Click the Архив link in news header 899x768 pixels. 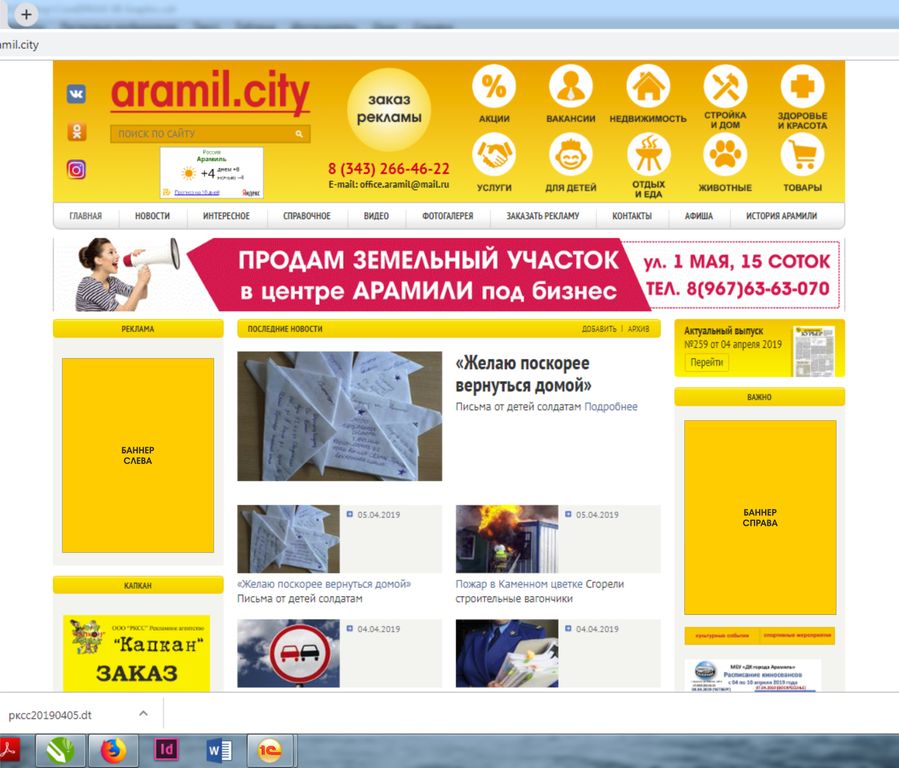638,329
